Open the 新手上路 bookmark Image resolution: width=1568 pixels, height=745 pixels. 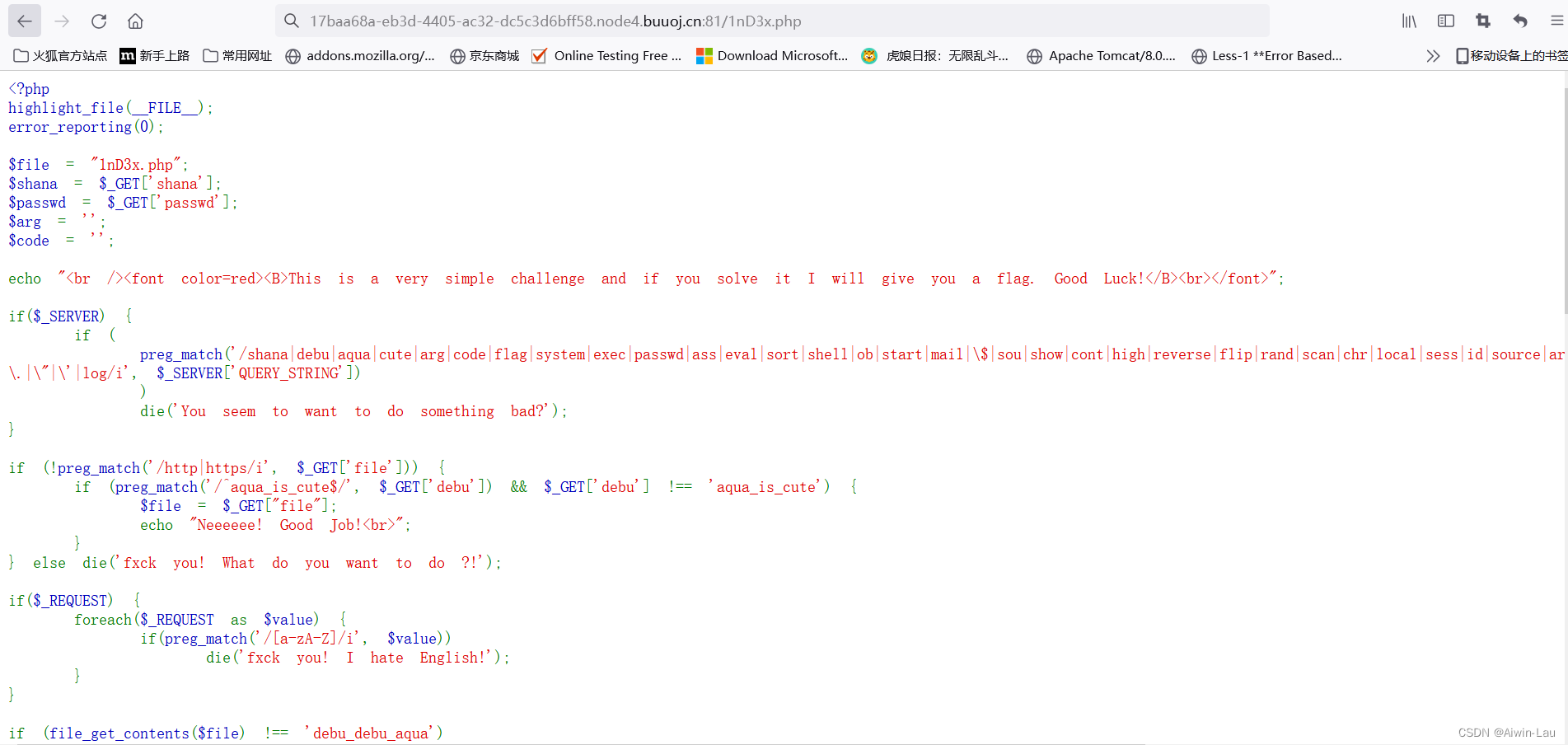(153, 56)
